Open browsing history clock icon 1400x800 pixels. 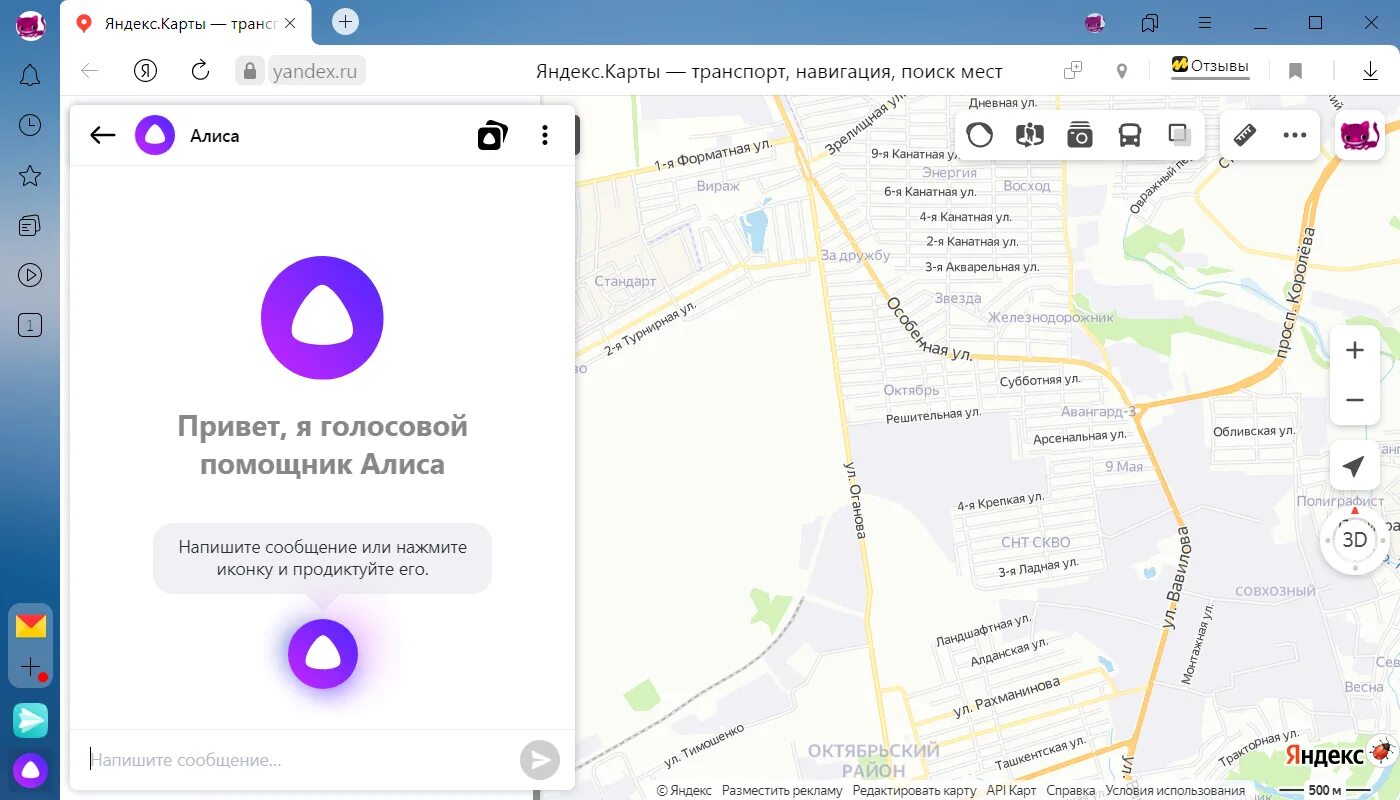pyautogui.click(x=30, y=125)
